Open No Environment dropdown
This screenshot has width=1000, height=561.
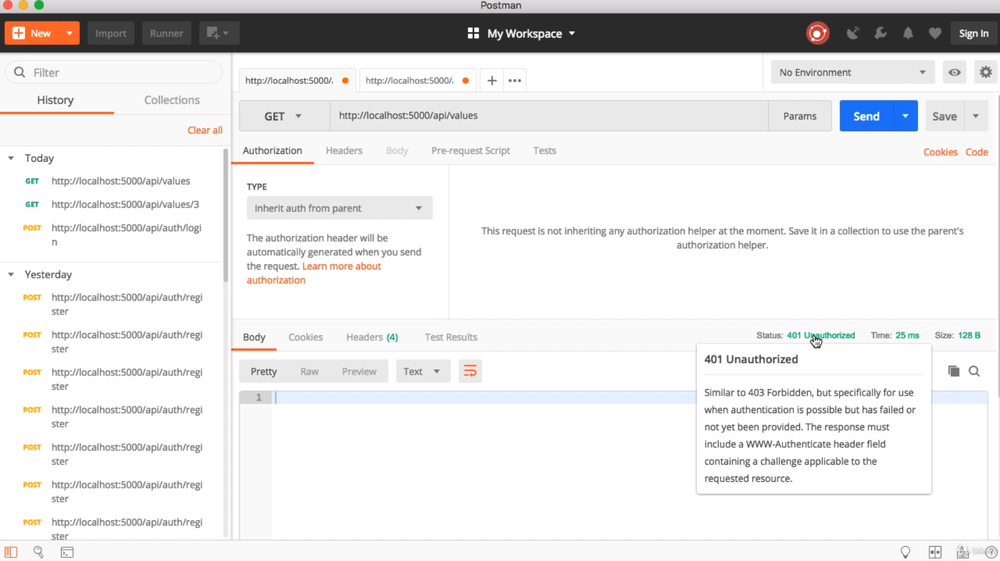point(852,72)
